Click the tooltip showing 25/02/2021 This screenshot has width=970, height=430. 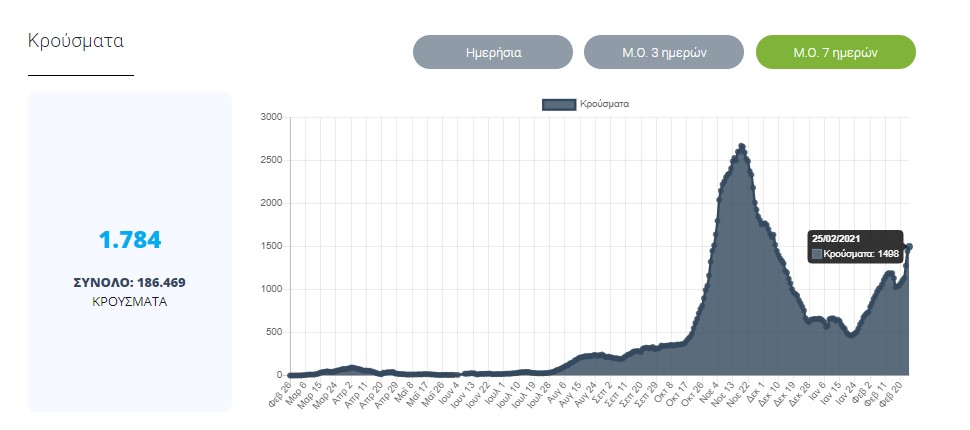coord(855,247)
